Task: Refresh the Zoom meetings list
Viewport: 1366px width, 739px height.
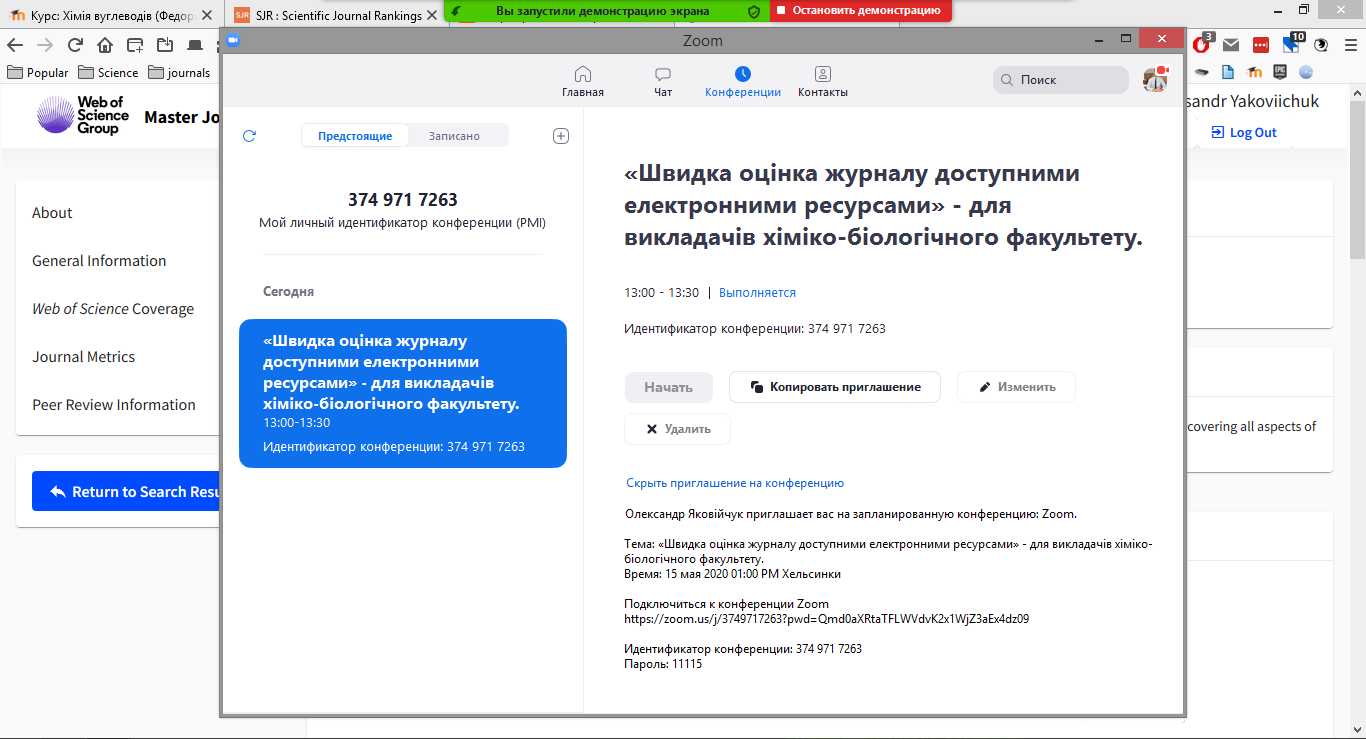Action: [x=250, y=136]
